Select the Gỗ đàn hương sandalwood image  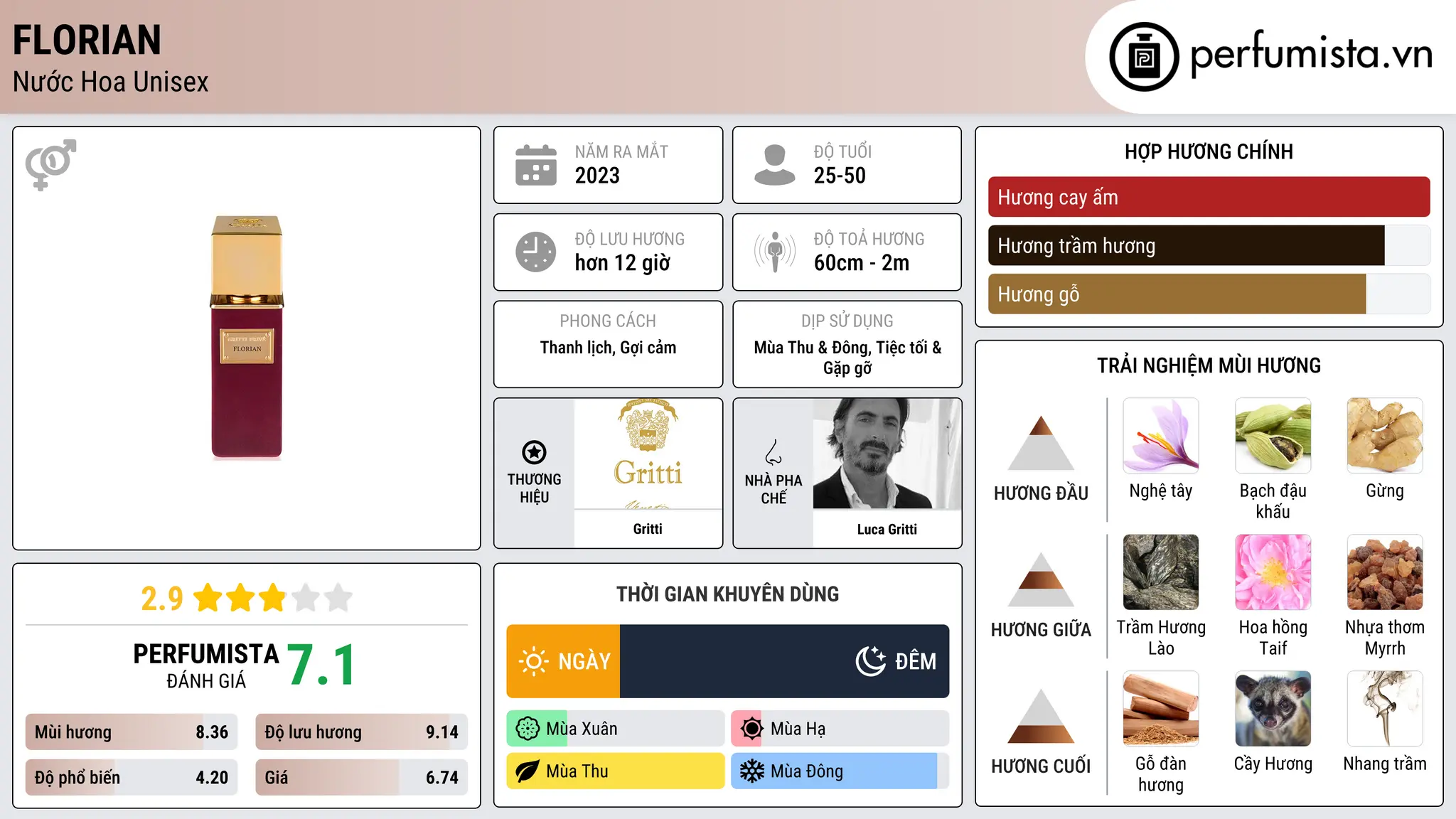1161,708
